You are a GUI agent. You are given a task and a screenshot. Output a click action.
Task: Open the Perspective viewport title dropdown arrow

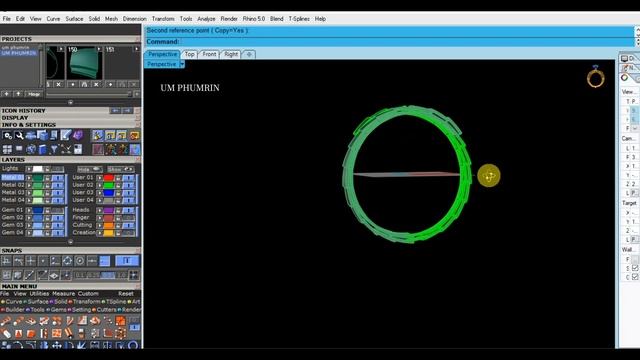tap(182, 64)
